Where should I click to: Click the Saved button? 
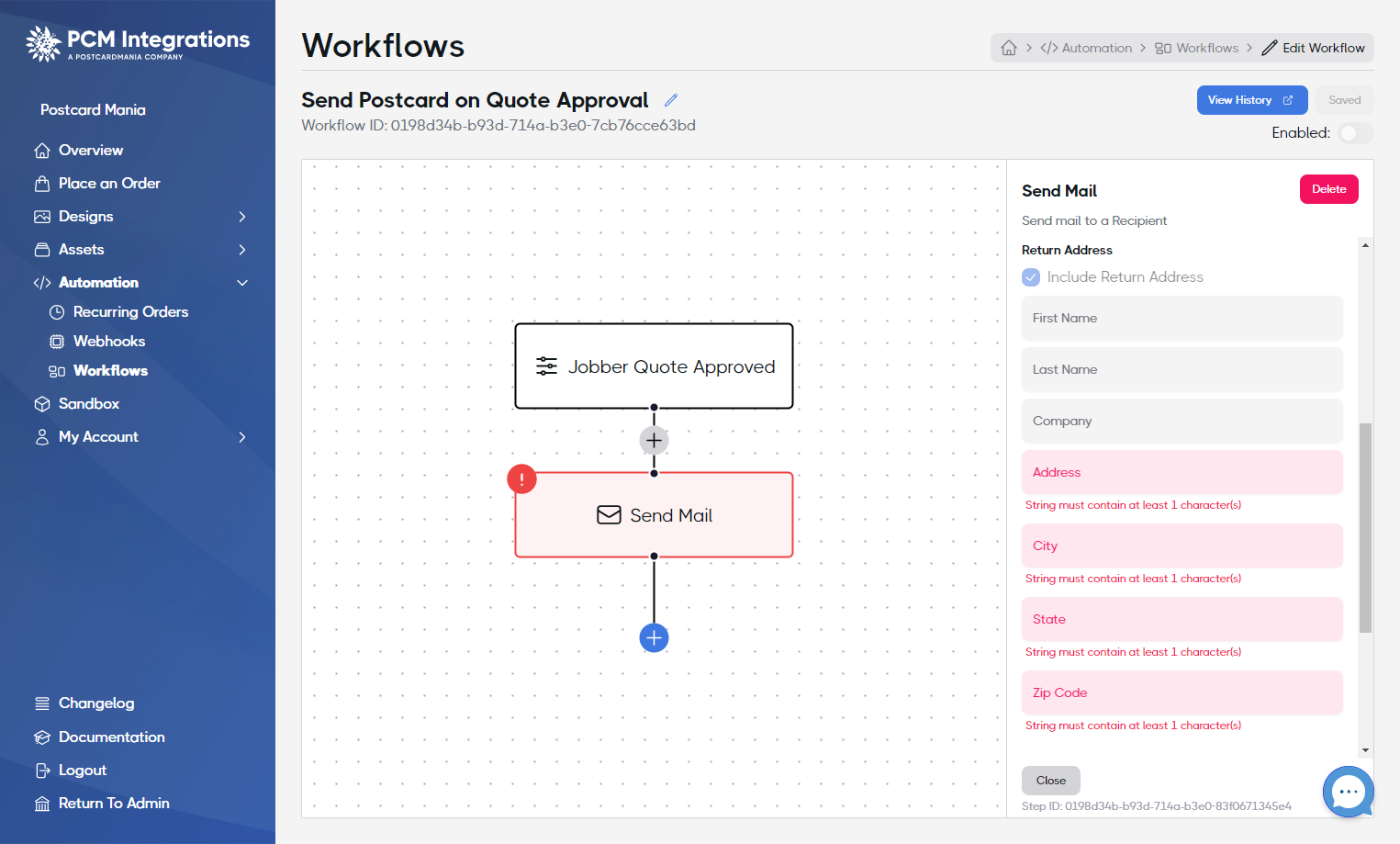pyautogui.click(x=1345, y=100)
